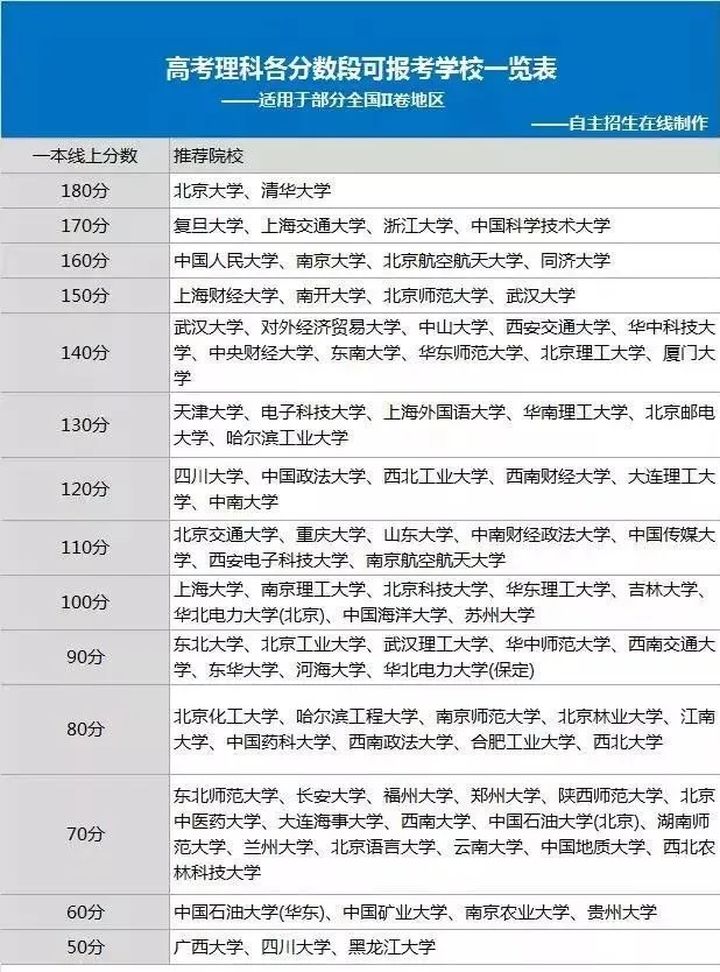Image resolution: width=720 pixels, height=972 pixels.
Task: Click the title 高考理科各分数段可报考学校一览表
Action: click(361, 68)
